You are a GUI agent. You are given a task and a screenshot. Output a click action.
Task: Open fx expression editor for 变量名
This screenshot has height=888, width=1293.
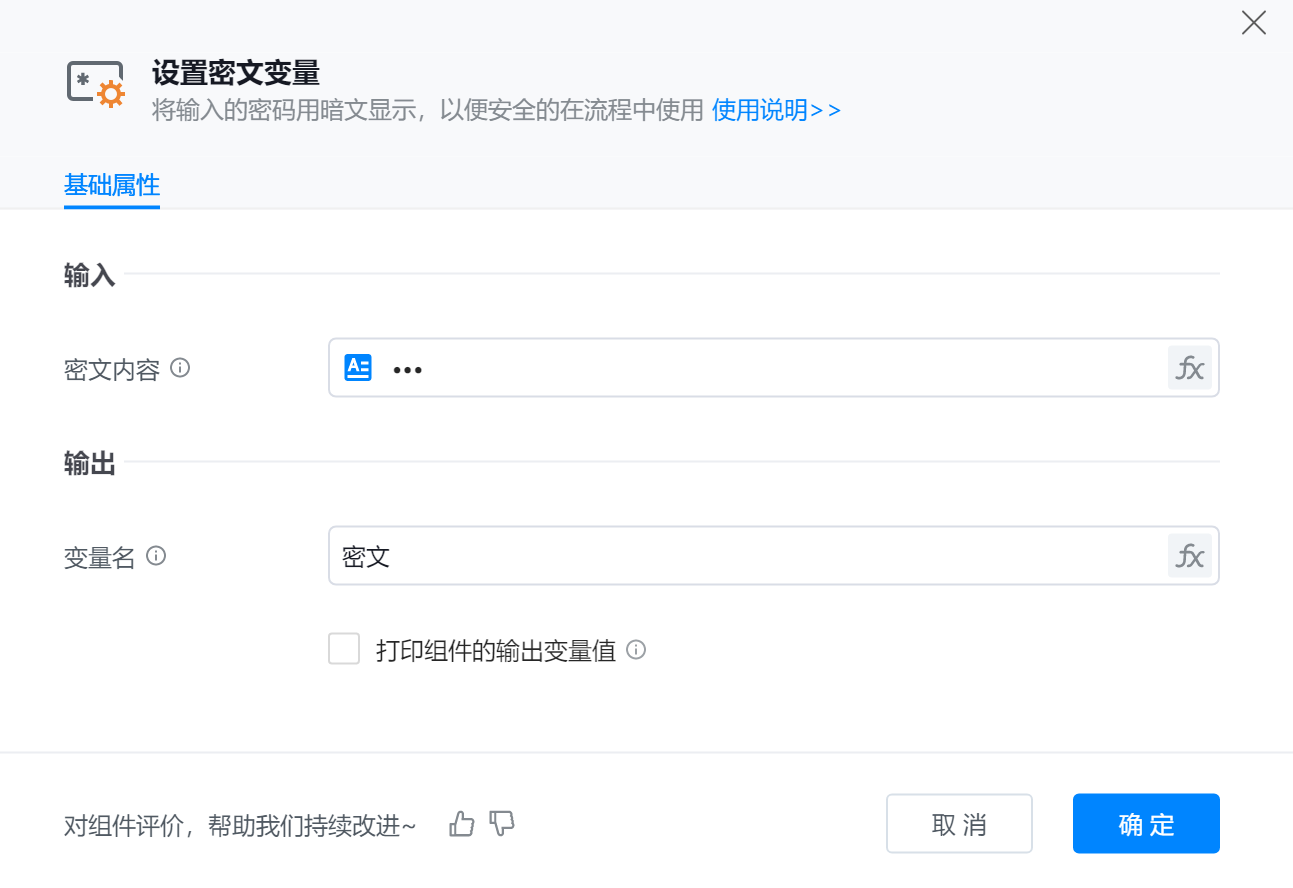1189,556
